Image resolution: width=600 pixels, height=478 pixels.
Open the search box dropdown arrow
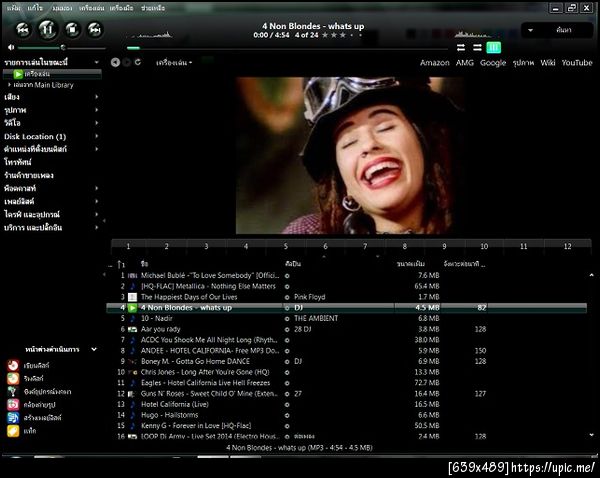tap(530, 30)
